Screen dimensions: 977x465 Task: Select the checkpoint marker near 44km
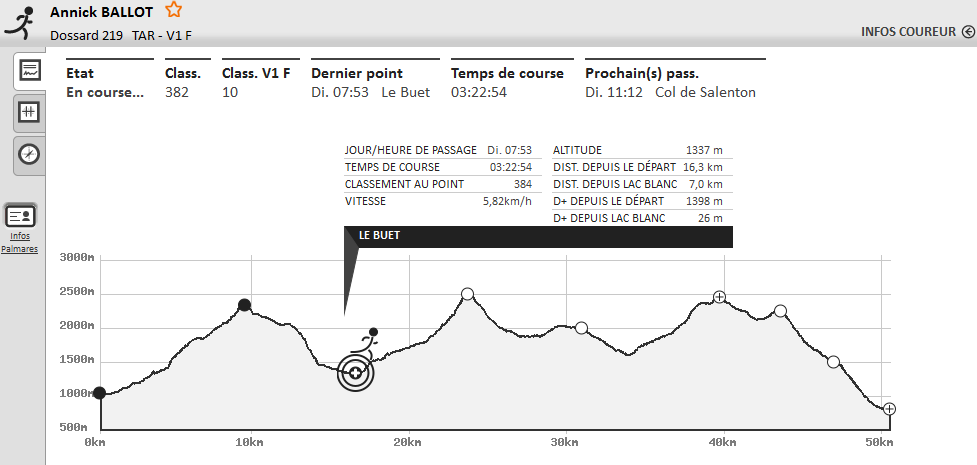[x=780, y=311]
